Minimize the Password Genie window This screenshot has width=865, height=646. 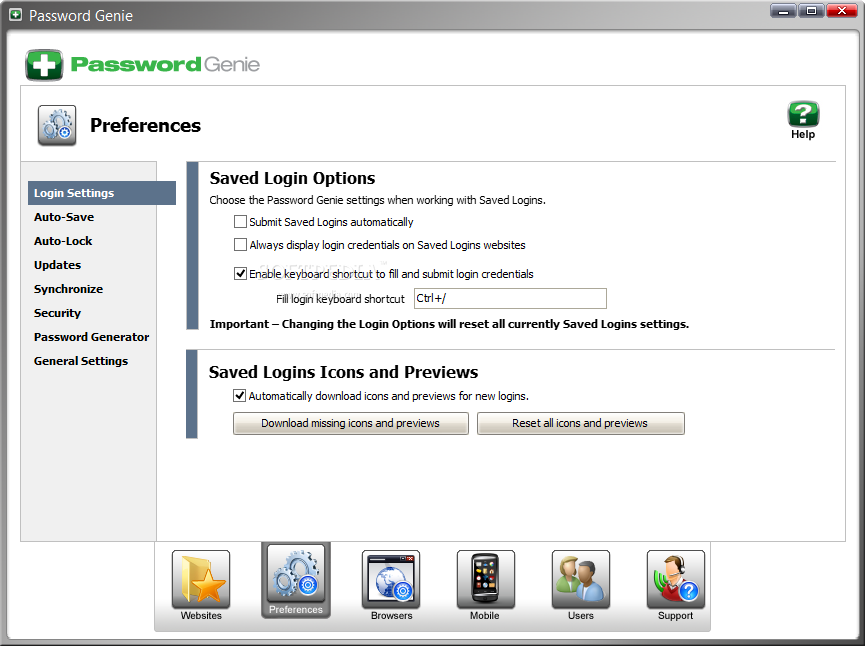pyautogui.click(x=783, y=10)
